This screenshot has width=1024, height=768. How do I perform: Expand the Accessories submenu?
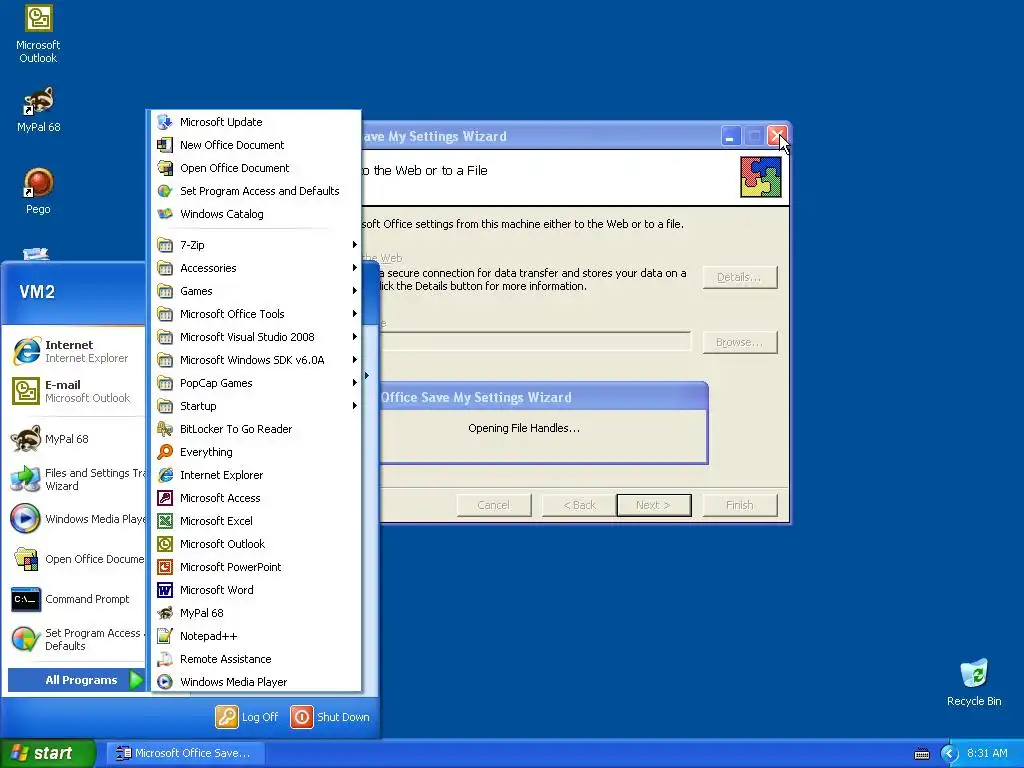256,268
